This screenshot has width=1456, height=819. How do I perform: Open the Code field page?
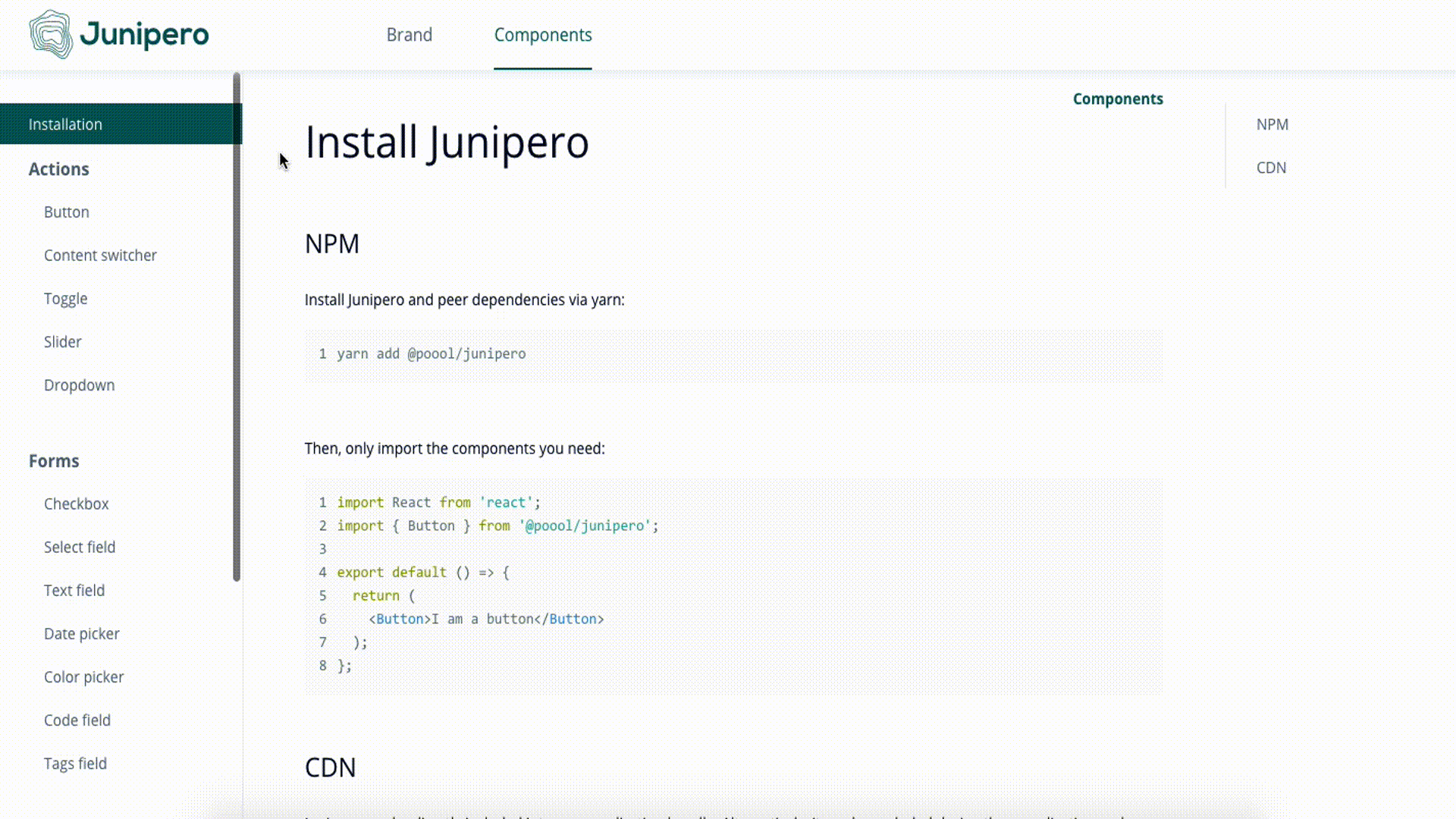[x=77, y=720]
